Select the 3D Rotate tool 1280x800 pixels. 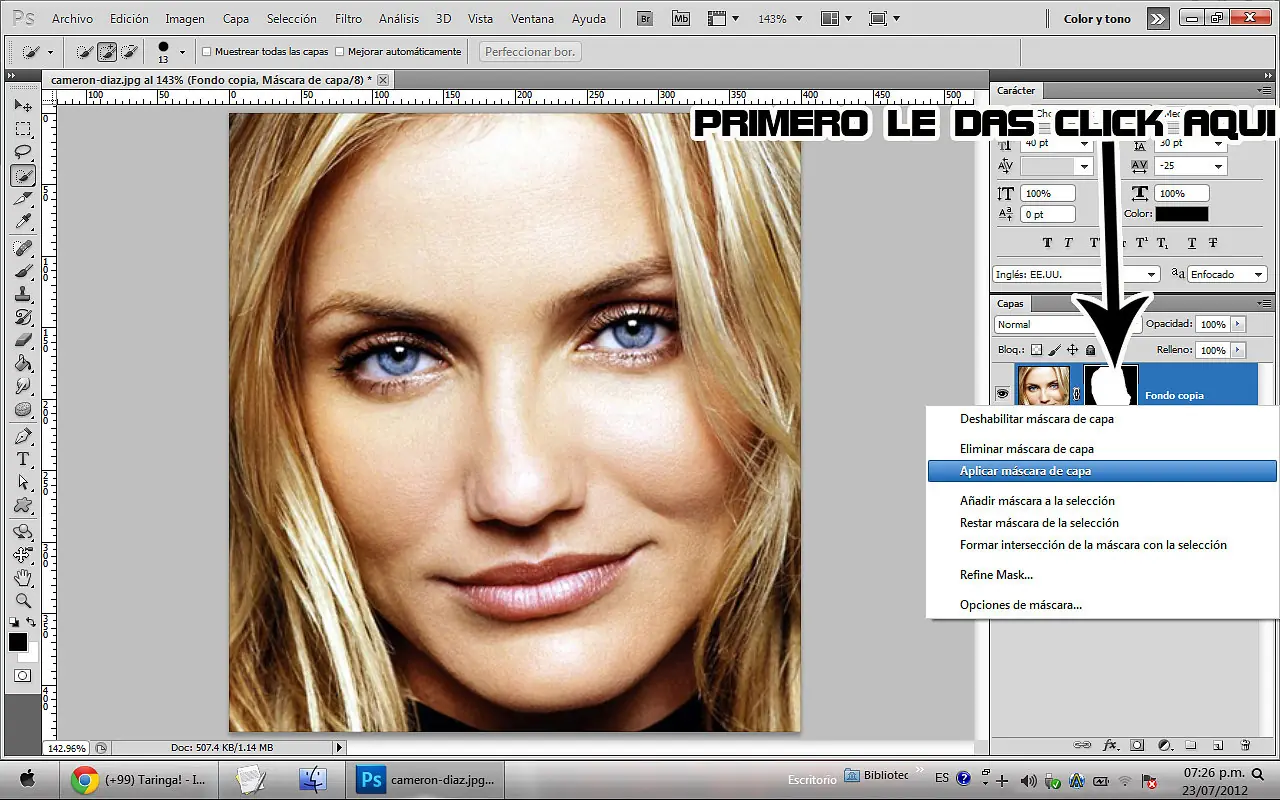pyautogui.click(x=23, y=532)
